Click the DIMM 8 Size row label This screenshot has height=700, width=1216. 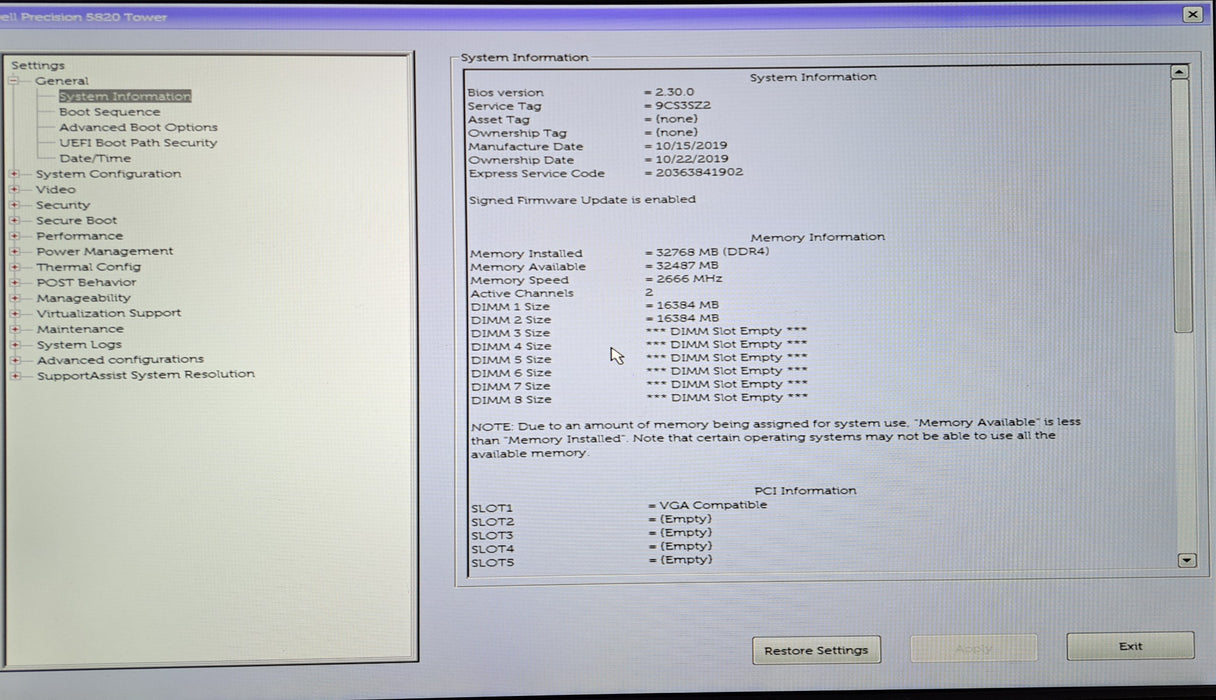tap(511, 400)
